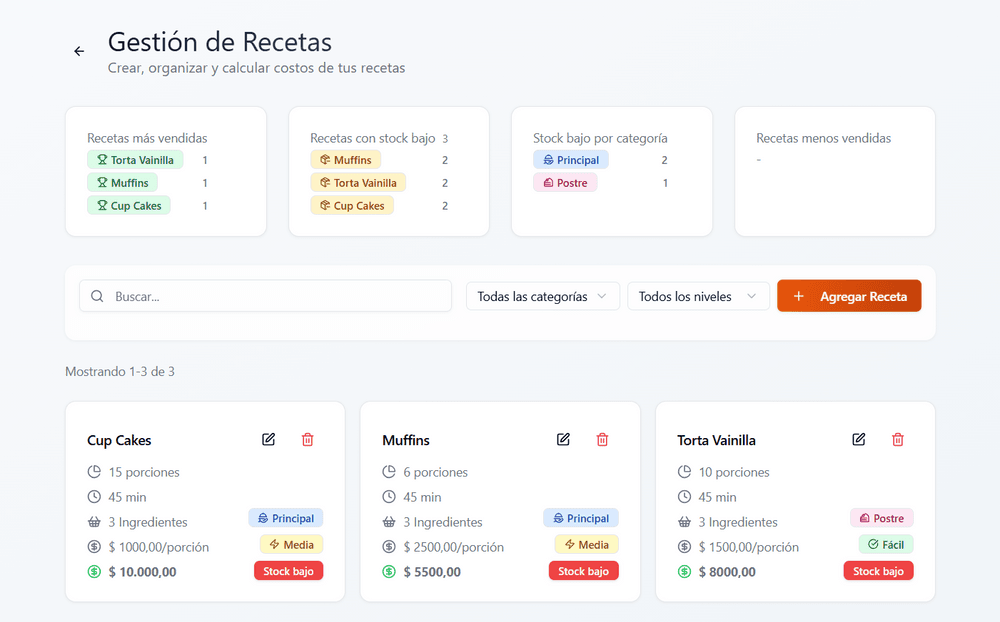Image resolution: width=1000 pixels, height=622 pixels.
Task: Click Stock bajo badge on Cup Cakes card
Action: (x=288, y=571)
